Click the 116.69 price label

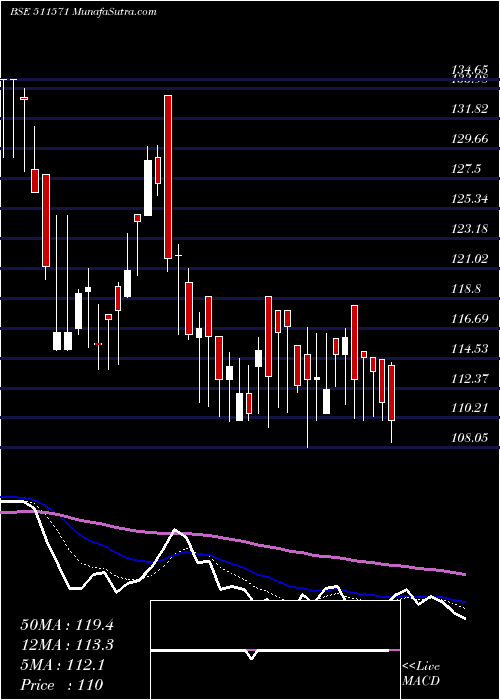point(469,319)
